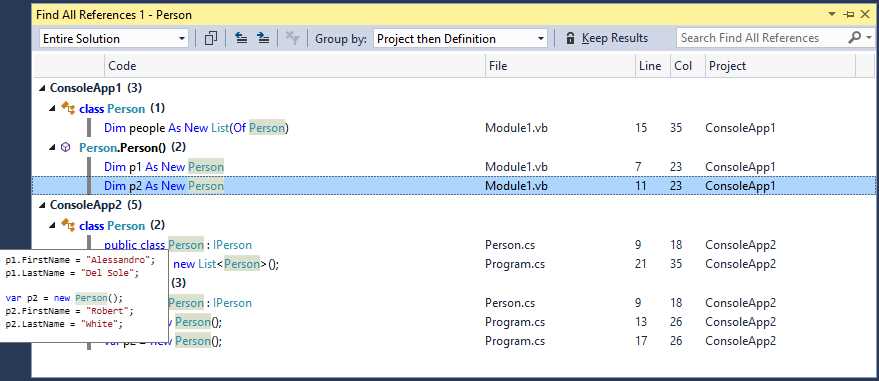879x381 pixels.
Task: Collapse the ConsoleApp2 group
Action: 42,205
